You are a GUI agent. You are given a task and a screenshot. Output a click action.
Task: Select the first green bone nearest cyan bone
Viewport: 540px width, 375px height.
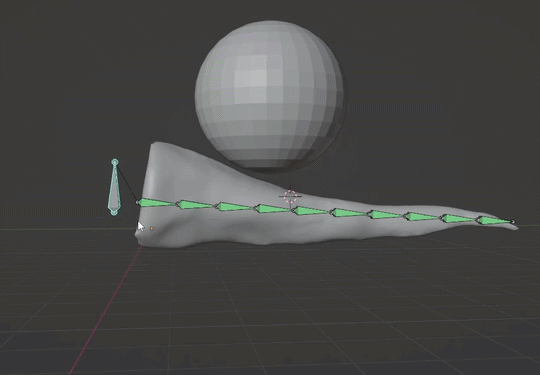pyautogui.click(x=157, y=203)
